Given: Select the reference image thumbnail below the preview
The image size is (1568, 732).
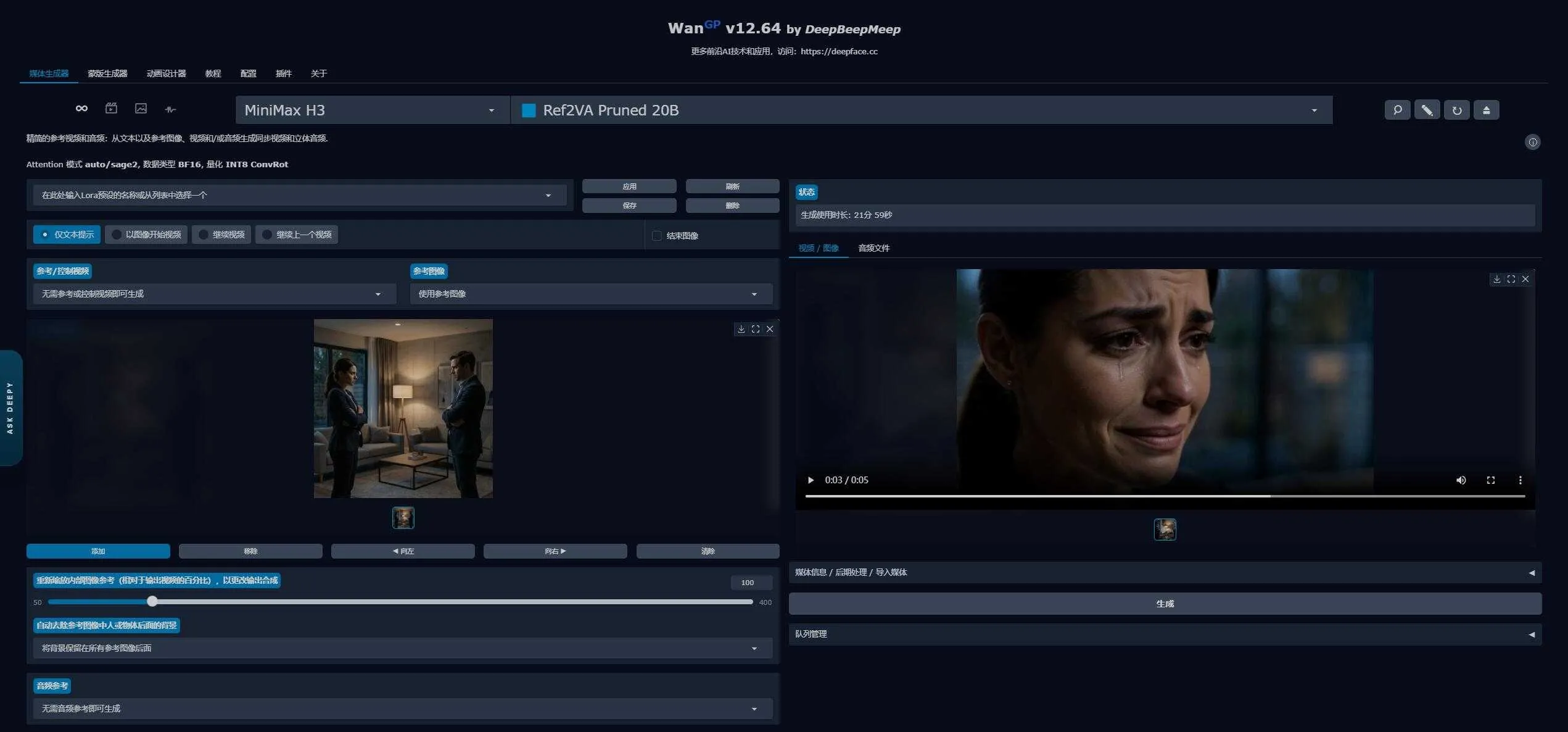Looking at the screenshot, I should (x=403, y=518).
